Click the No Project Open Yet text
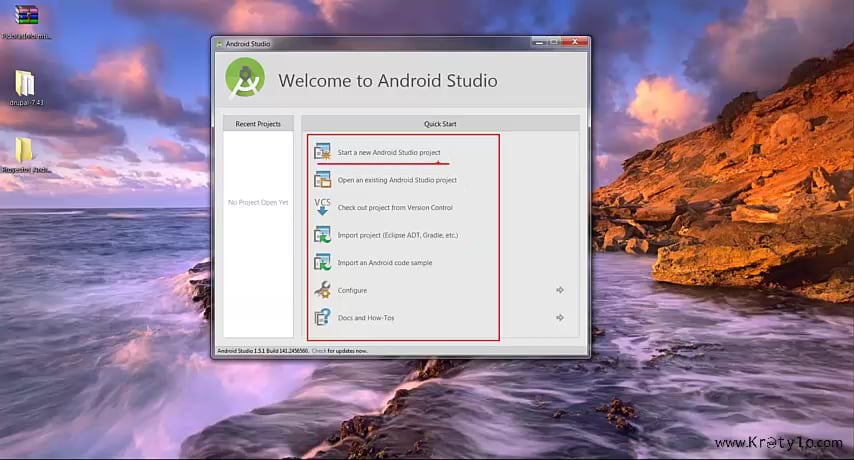The width and height of the screenshot is (854, 460). 258,203
